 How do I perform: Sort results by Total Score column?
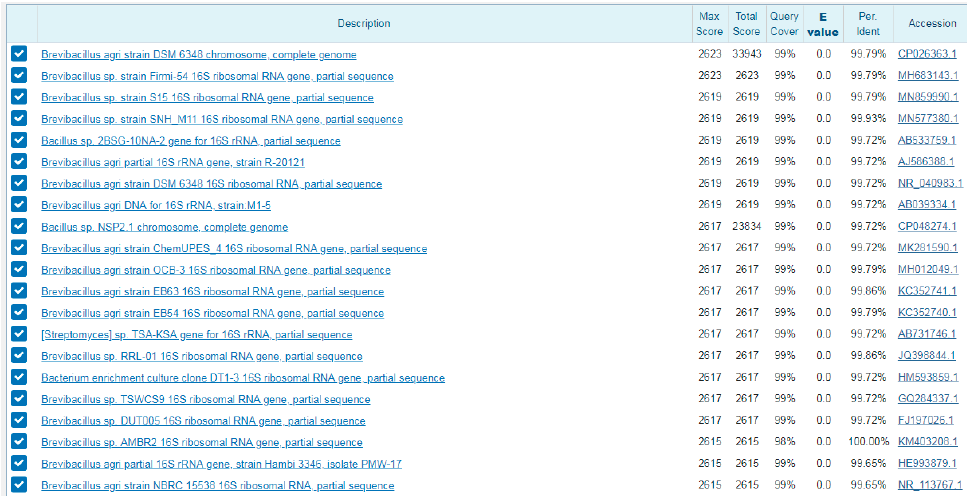coord(746,24)
